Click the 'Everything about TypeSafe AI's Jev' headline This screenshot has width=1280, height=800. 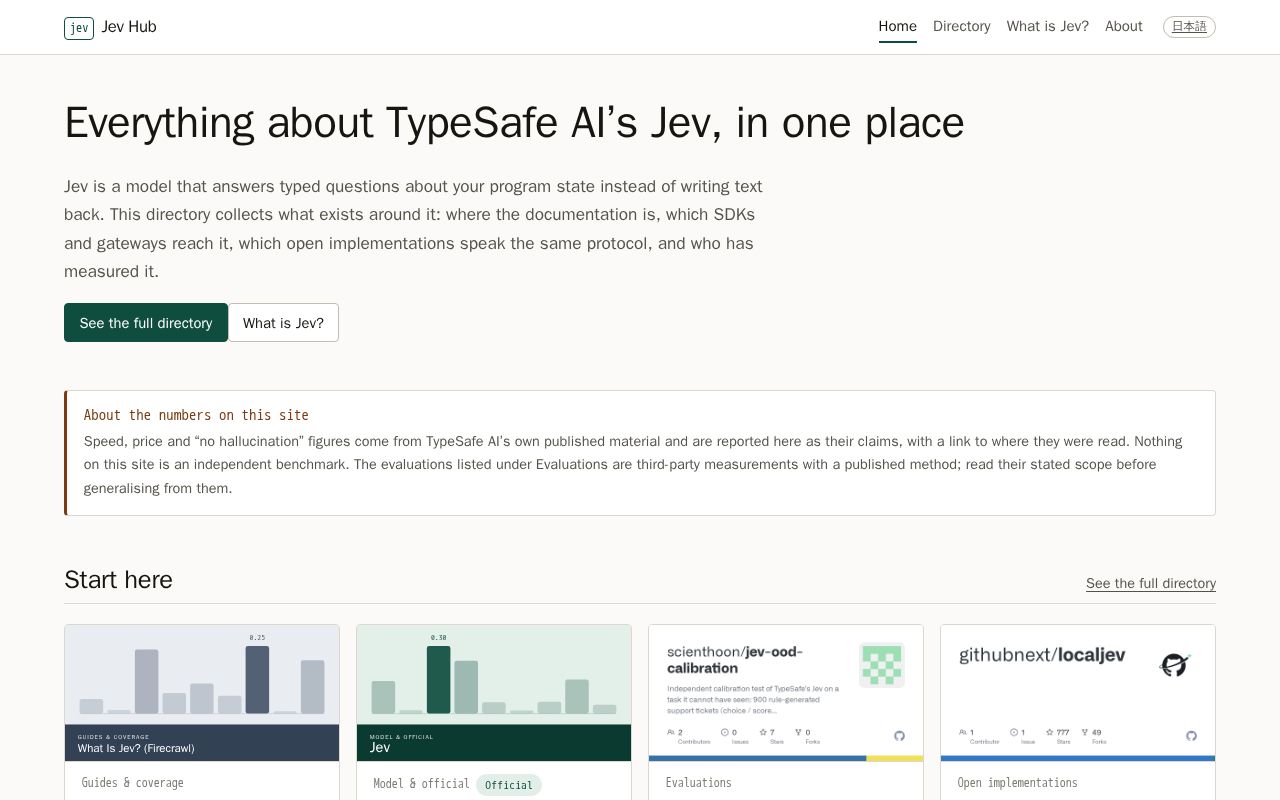click(514, 123)
